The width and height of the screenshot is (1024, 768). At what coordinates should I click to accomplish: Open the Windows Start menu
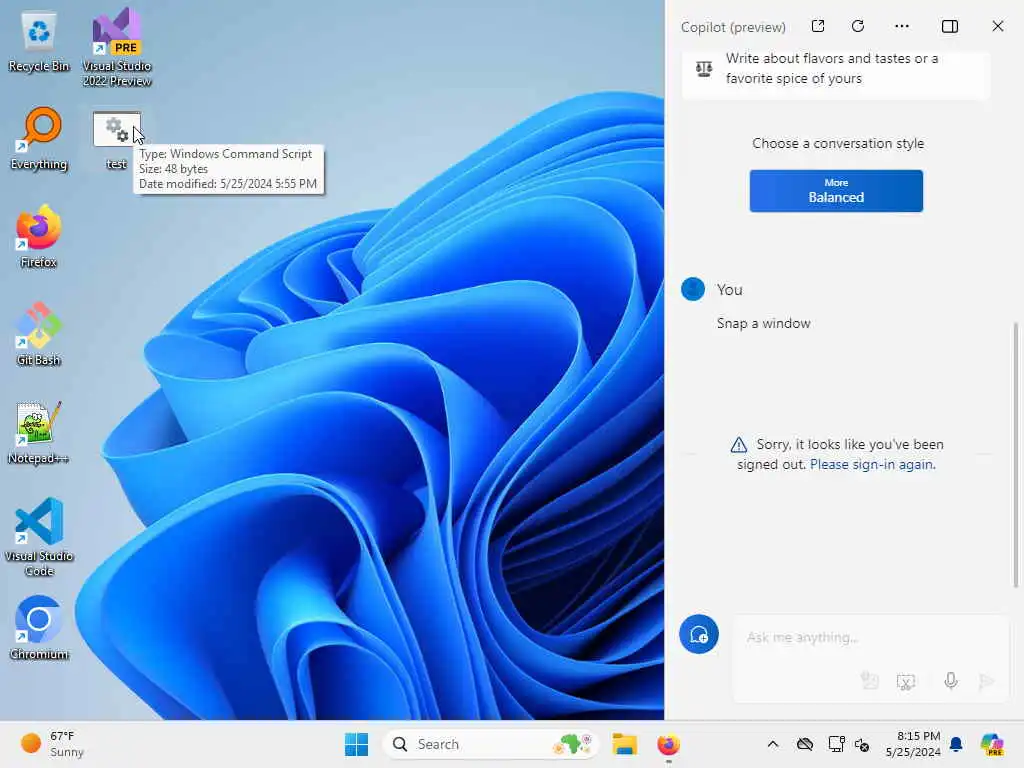[356, 744]
